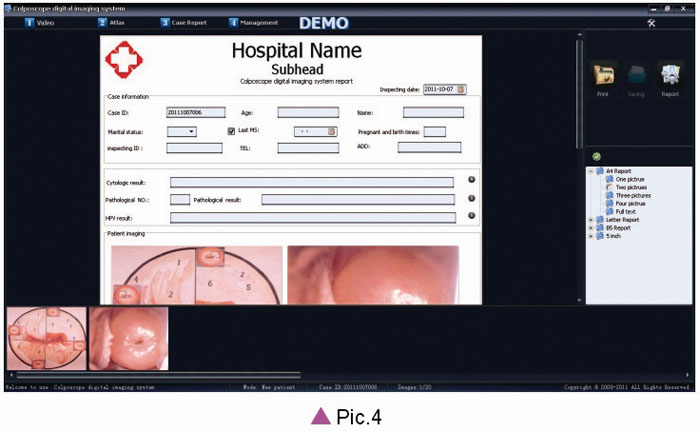Click right arrow of filmstrip scrollbar

point(688,375)
